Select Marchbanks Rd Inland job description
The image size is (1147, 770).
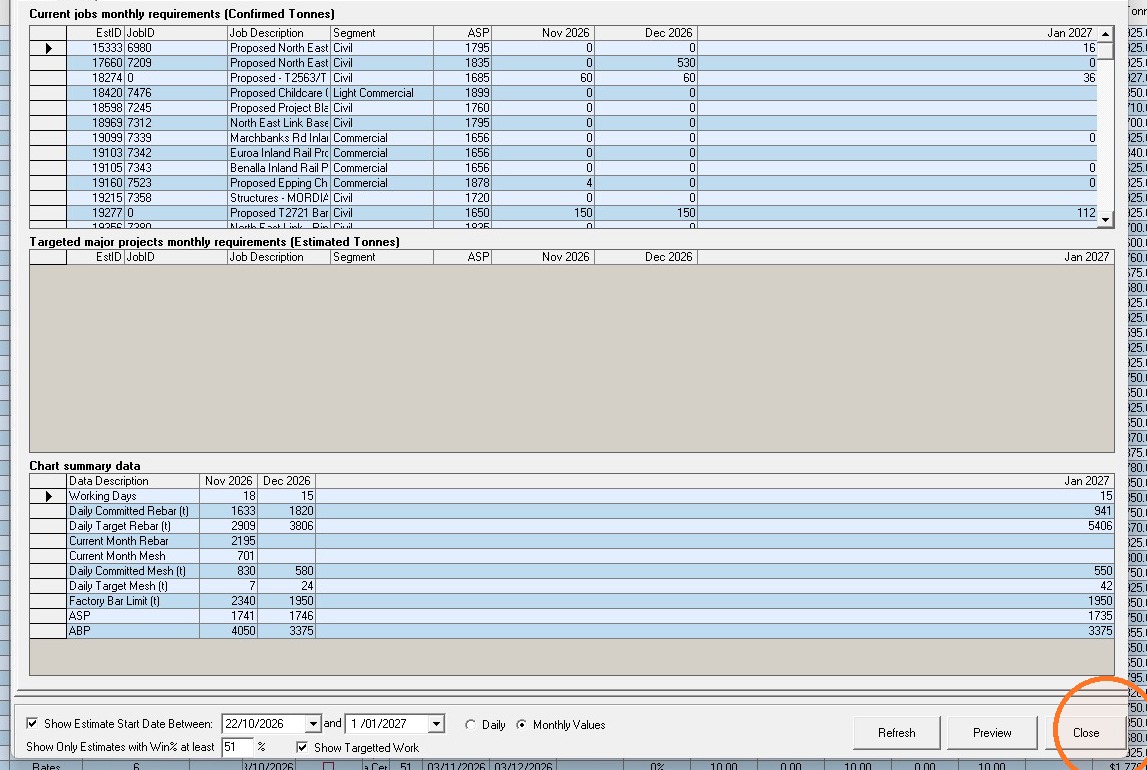click(x=279, y=138)
